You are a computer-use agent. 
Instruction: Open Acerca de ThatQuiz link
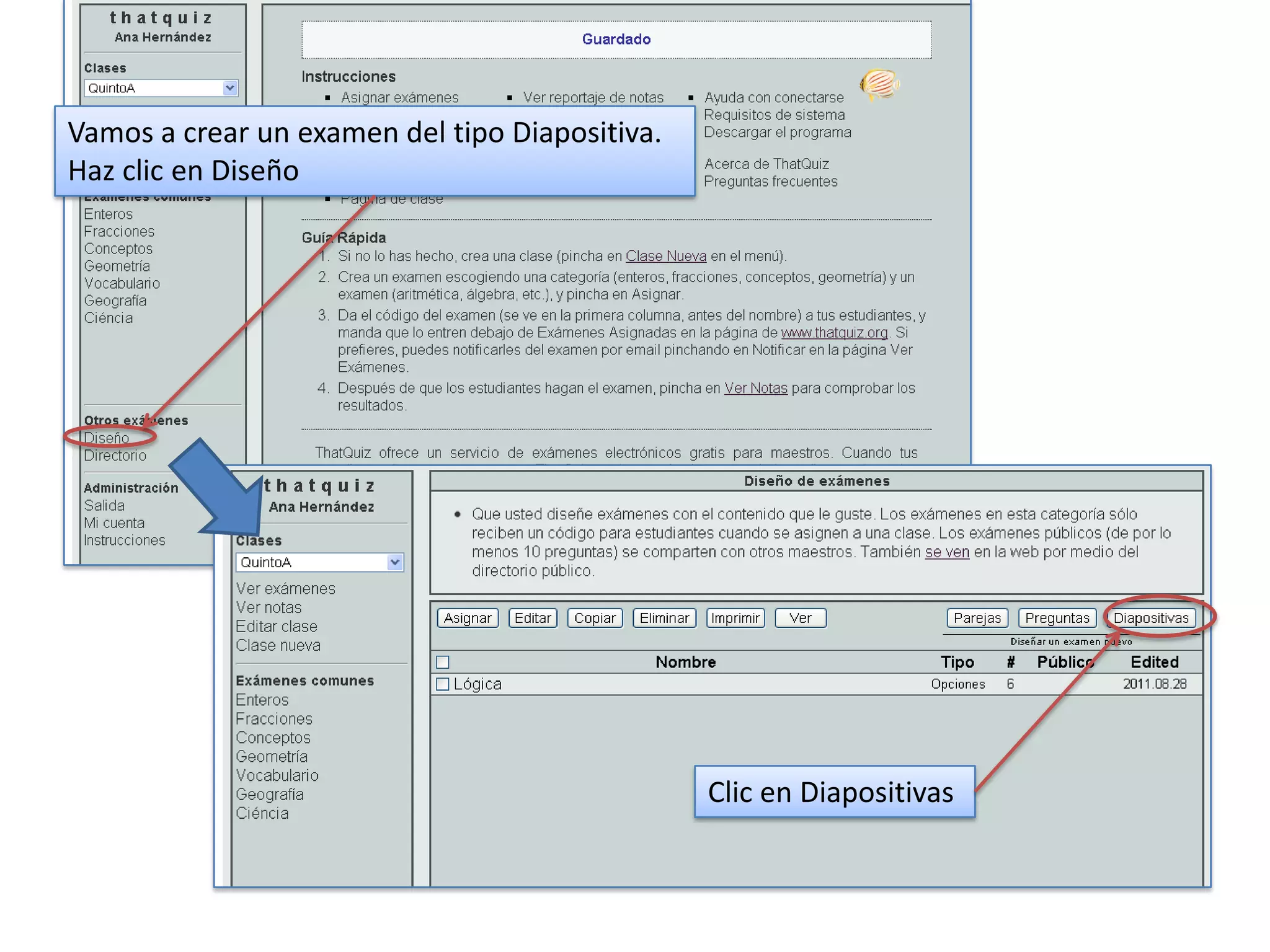pos(766,164)
